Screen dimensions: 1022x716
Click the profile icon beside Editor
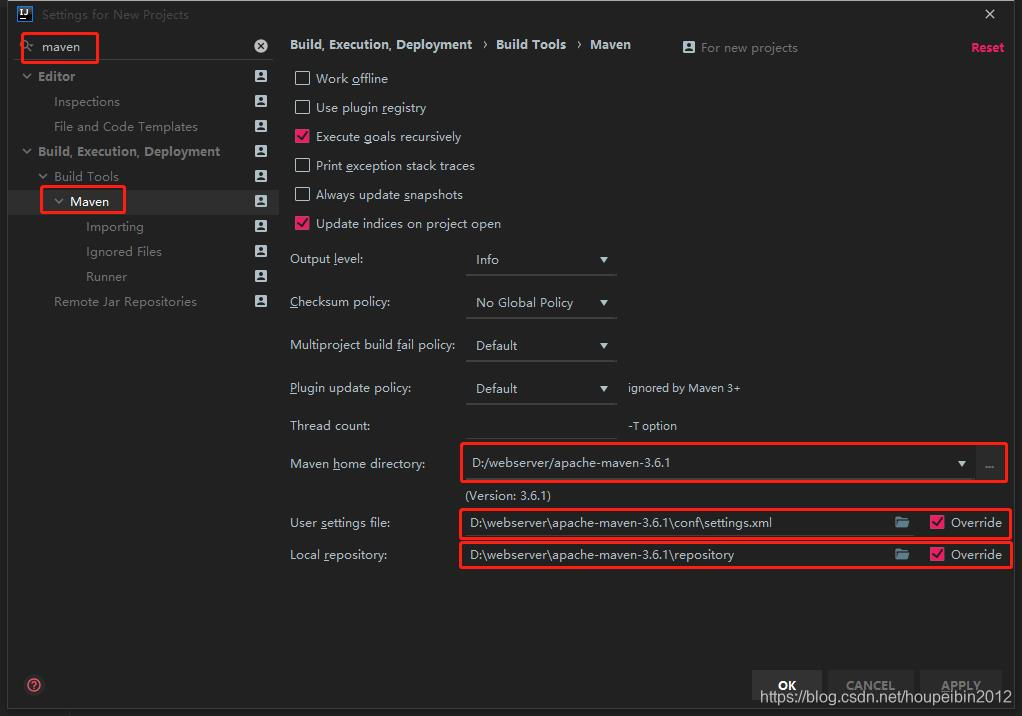pos(261,76)
